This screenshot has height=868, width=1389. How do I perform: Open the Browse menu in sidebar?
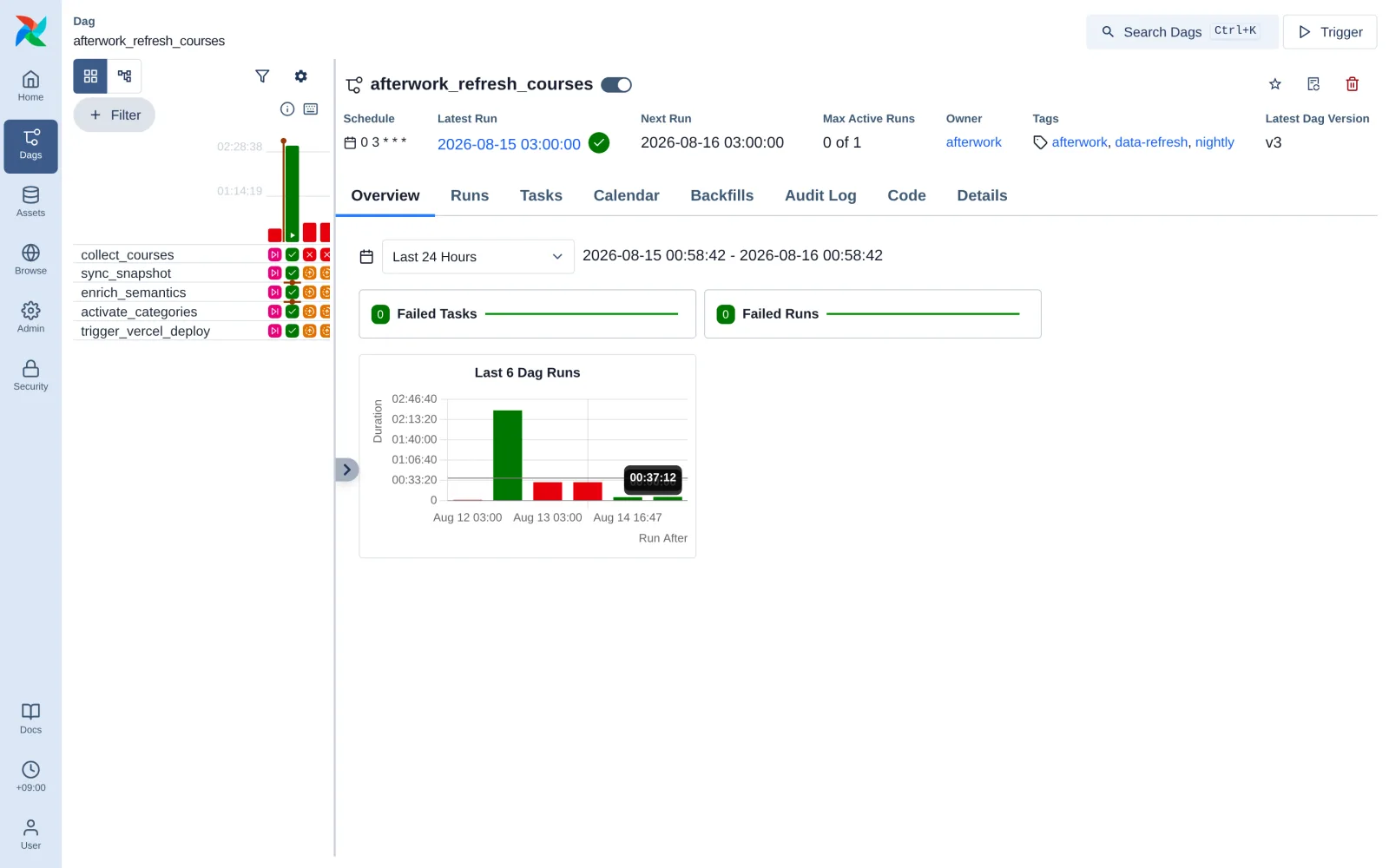tap(30, 260)
